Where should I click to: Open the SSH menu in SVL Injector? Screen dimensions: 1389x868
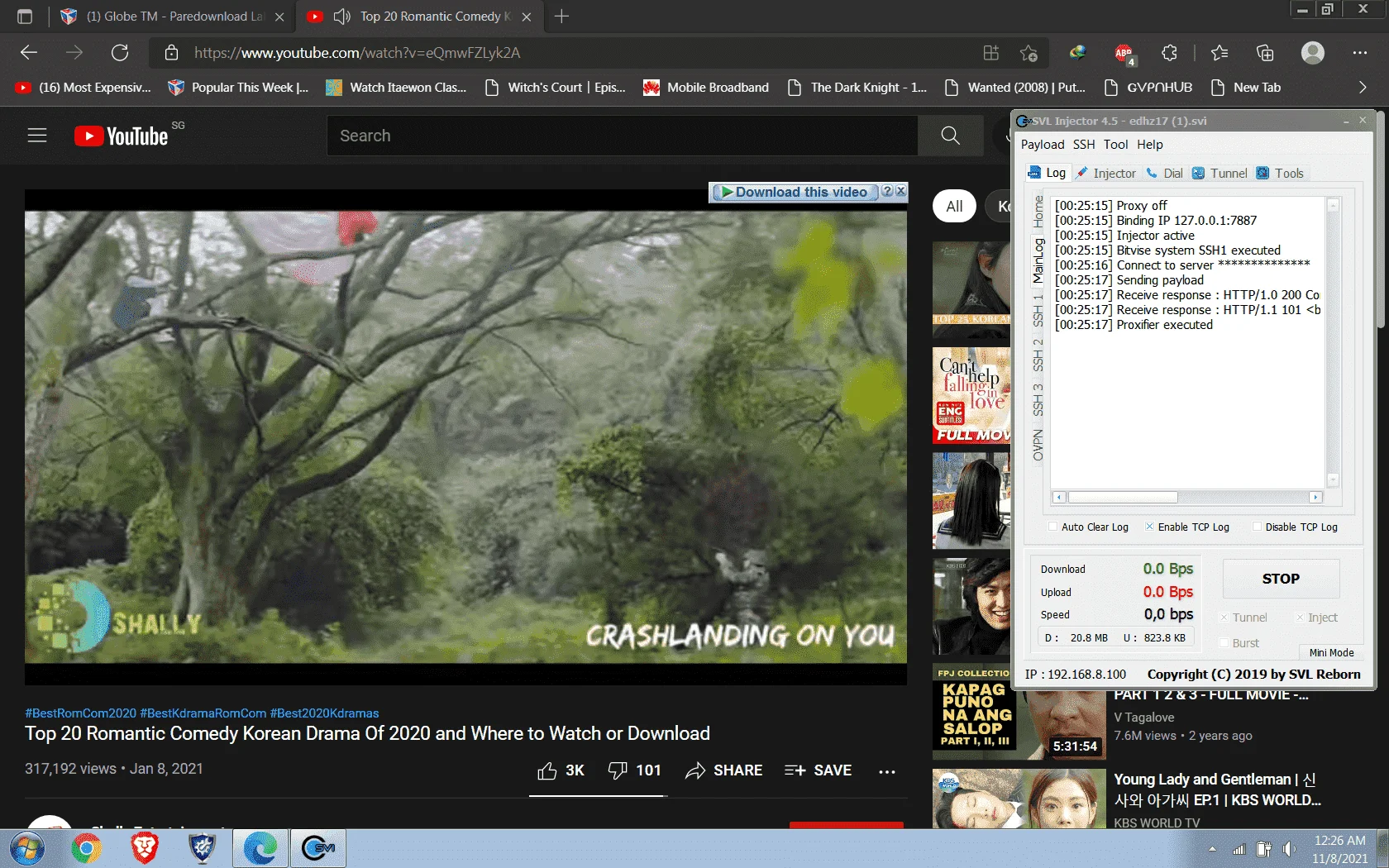coord(1084,145)
